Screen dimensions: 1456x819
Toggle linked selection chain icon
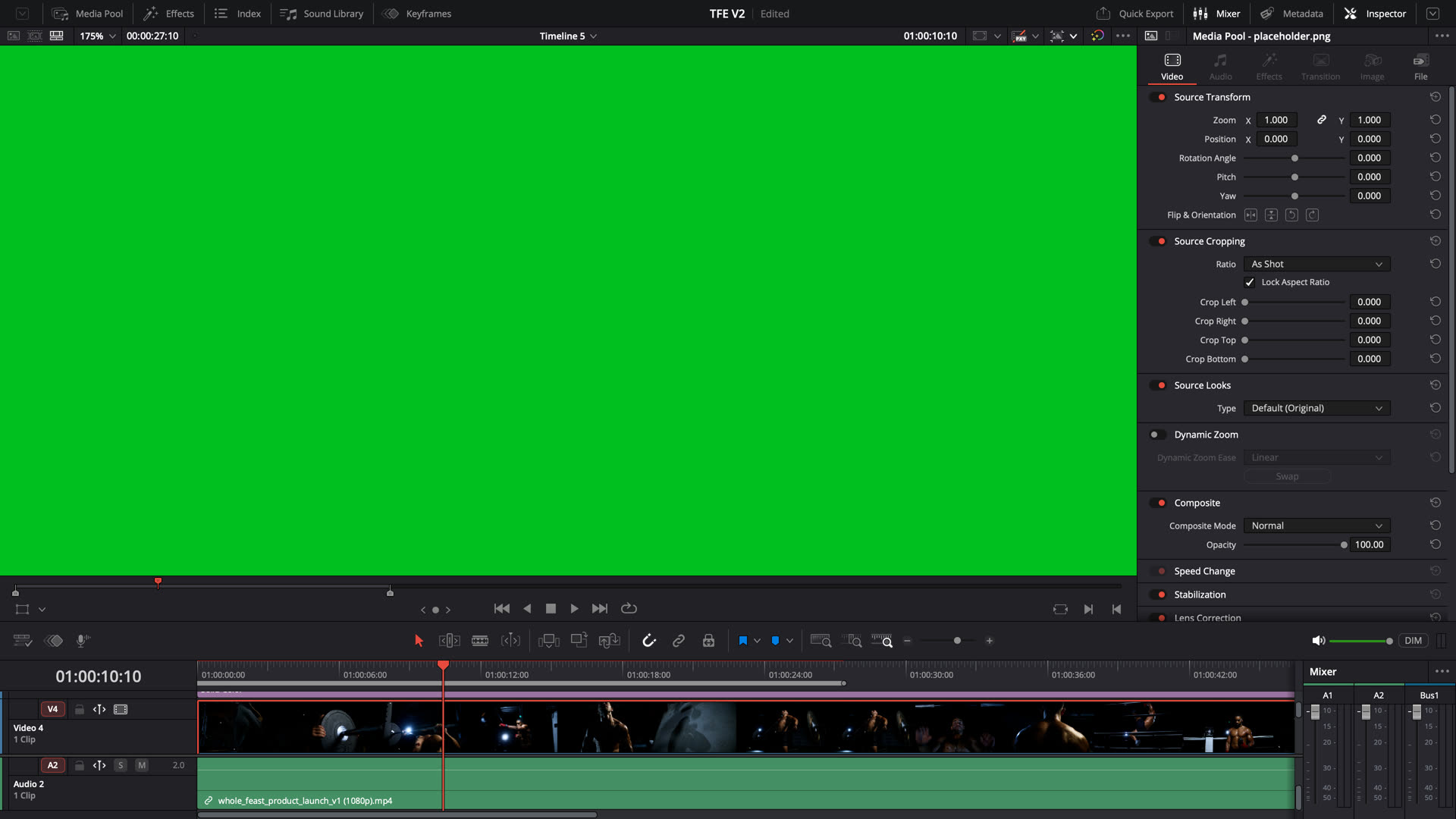tap(679, 641)
